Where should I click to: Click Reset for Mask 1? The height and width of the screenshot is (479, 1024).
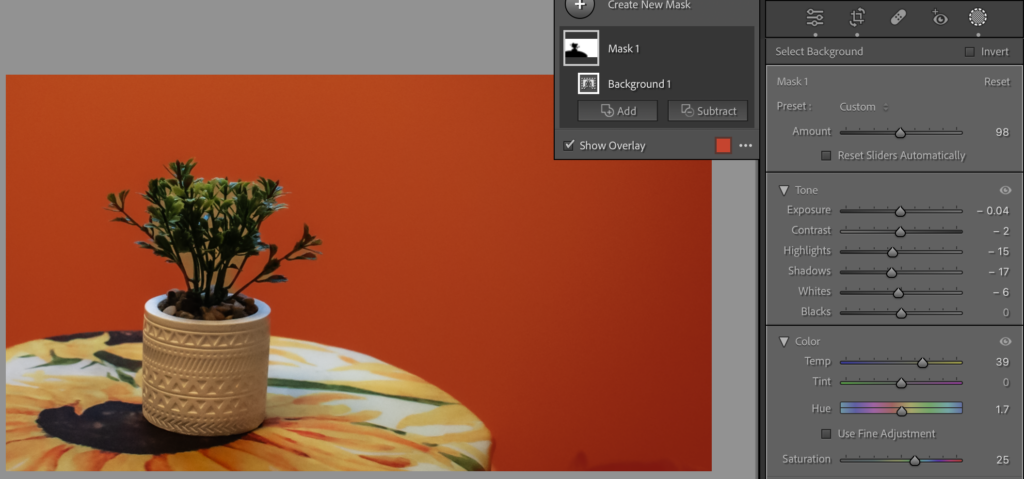997,82
